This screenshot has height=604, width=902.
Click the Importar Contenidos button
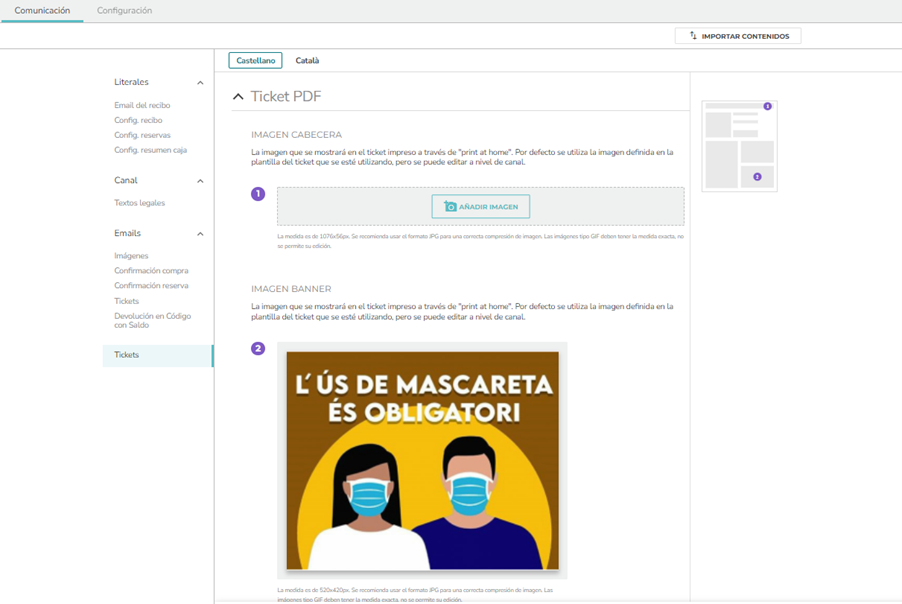click(738, 36)
